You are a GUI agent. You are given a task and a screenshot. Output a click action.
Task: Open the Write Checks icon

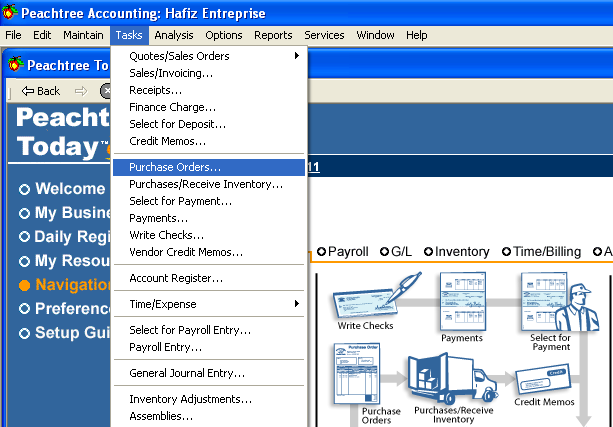point(376,296)
